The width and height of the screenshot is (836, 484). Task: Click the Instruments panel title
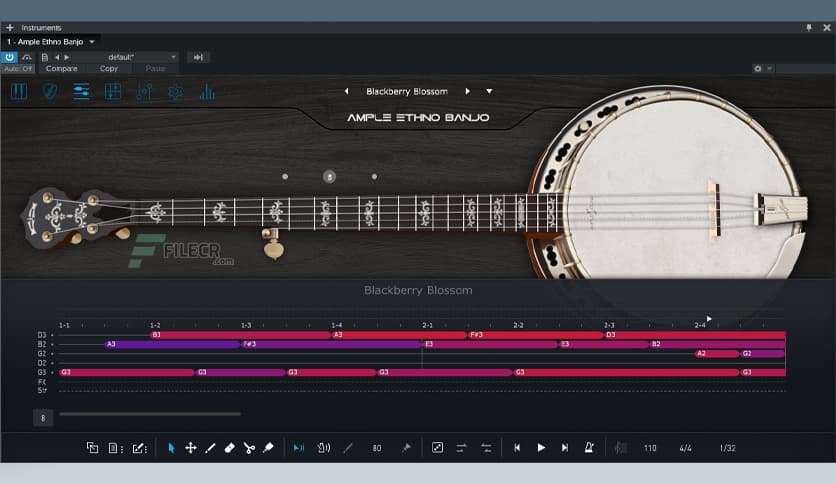coord(41,28)
